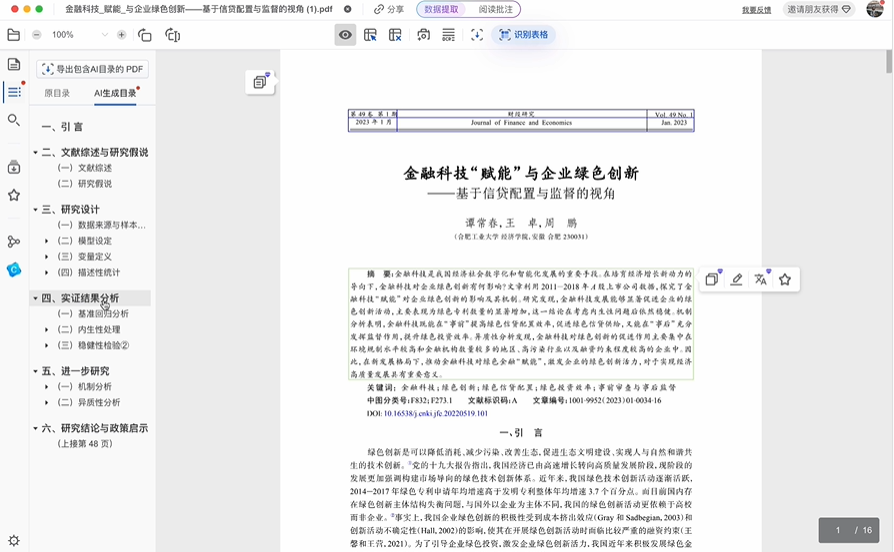Screen dimensions: 894x552
Task: Open the blue AI assistant sidebar icon
Action: point(14,269)
